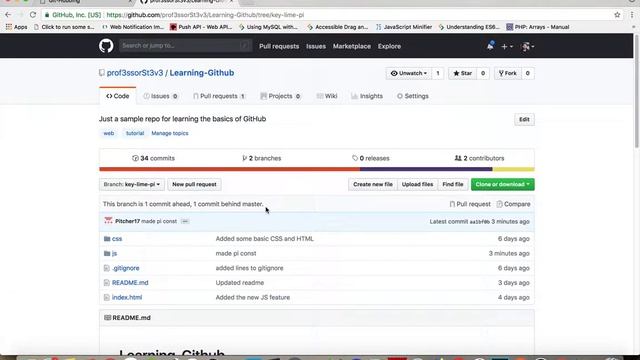Screen dimensions: 640x360
Task: Click Manage topics link
Action: pos(170,133)
